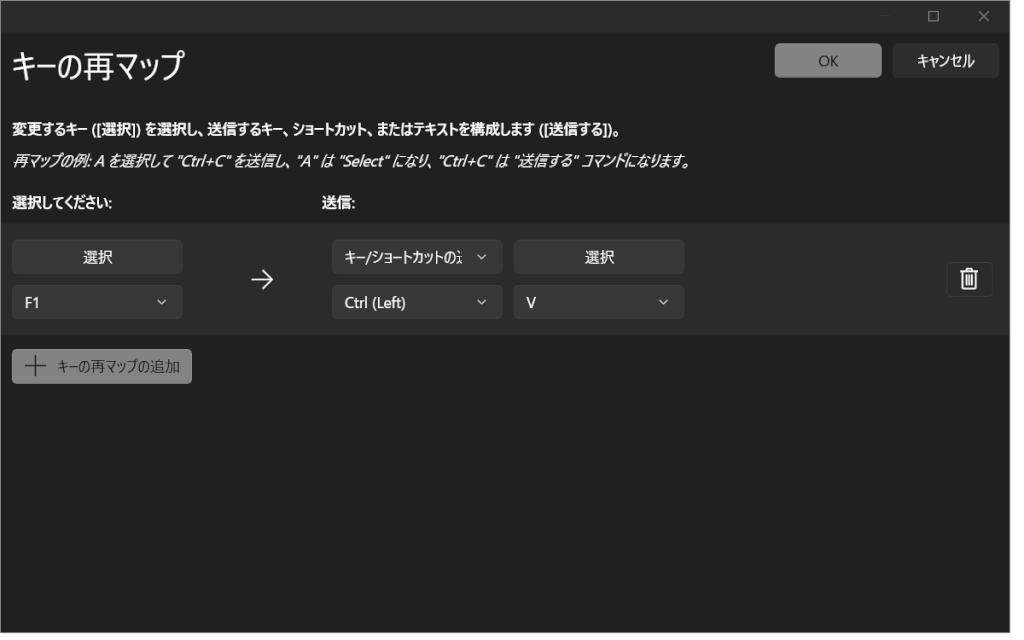Minimize the remap keys window

point(884,16)
